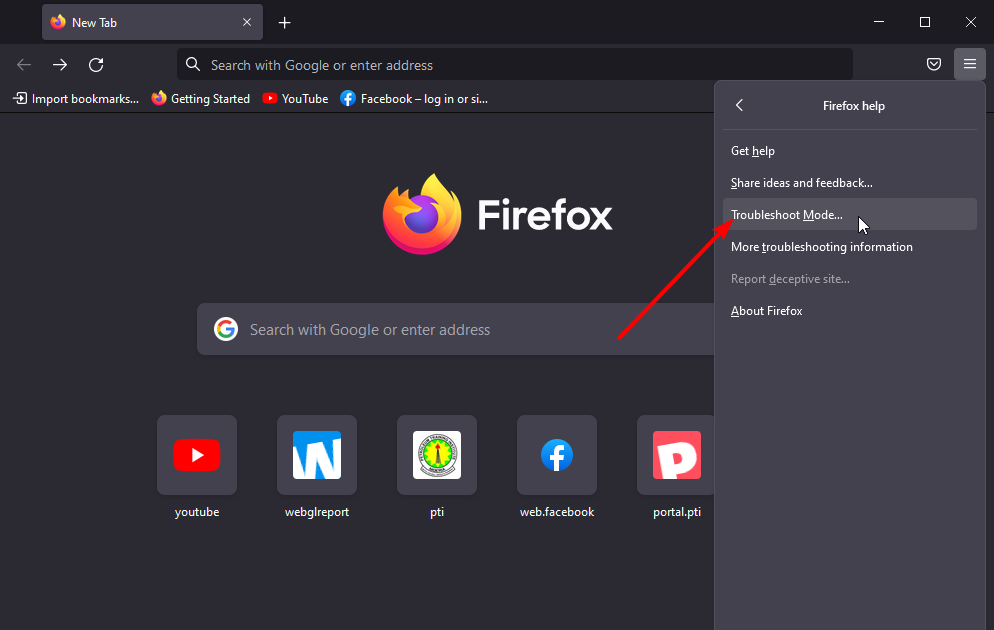Click the forward navigation arrow
The height and width of the screenshot is (630, 994).
click(x=59, y=64)
